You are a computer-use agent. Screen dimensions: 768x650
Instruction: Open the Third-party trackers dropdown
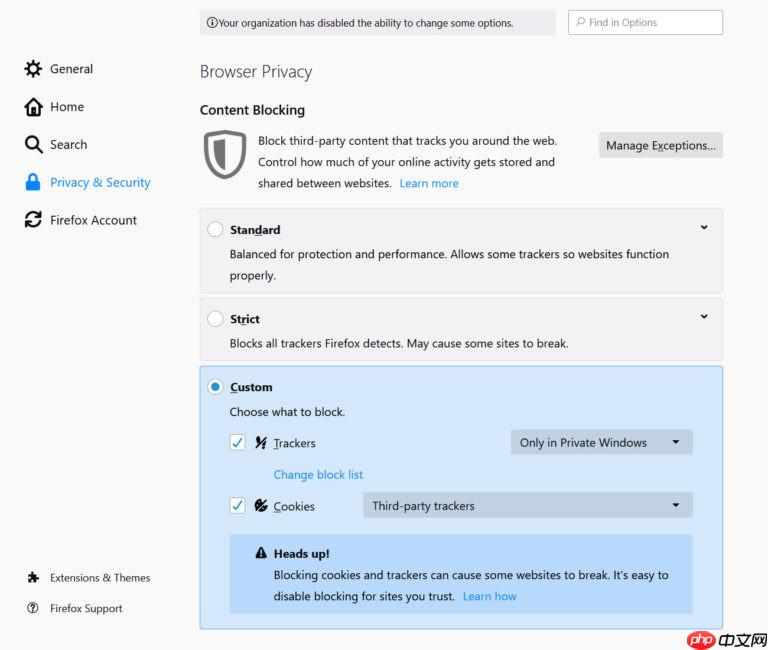coord(528,506)
